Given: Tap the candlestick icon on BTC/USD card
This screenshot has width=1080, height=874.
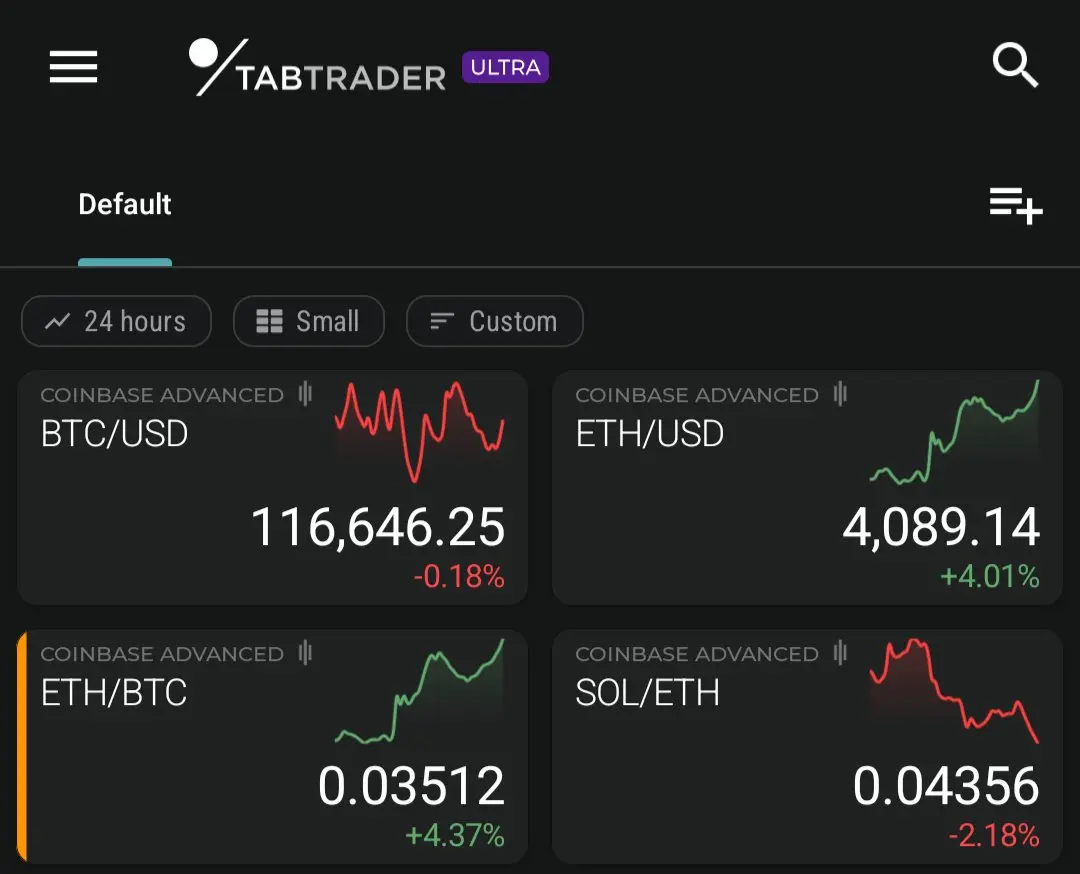Looking at the screenshot, I should 305,394.
